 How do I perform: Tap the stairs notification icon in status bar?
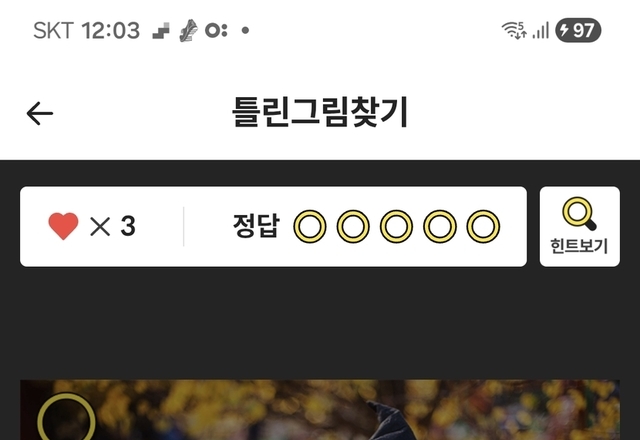pyautogui.click(x=161, y=31)
